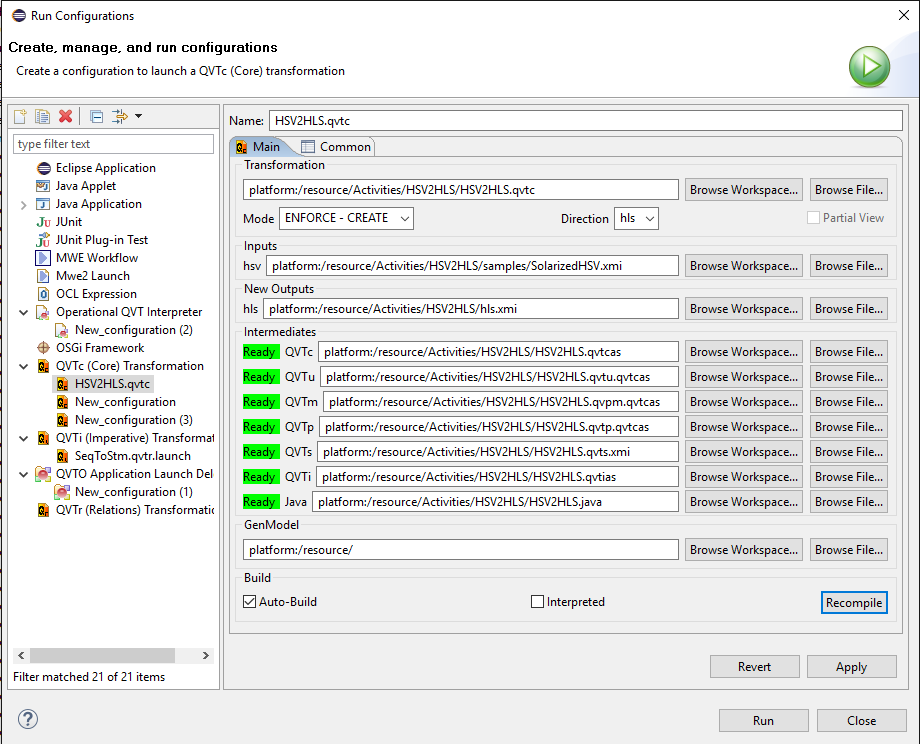
Task: Click the green Ready status for QVTc
Action: 260,352
